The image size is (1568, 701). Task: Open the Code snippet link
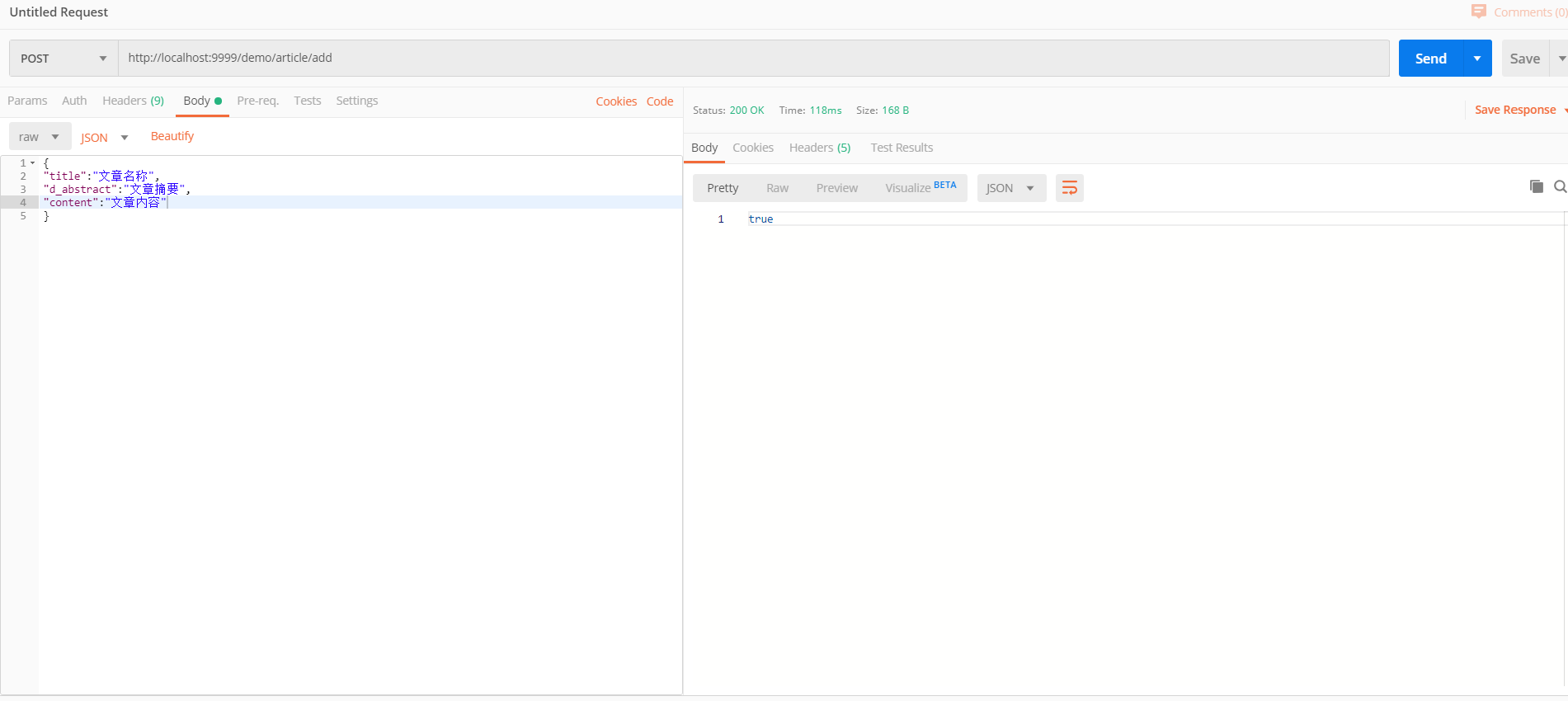pos(660,101)
